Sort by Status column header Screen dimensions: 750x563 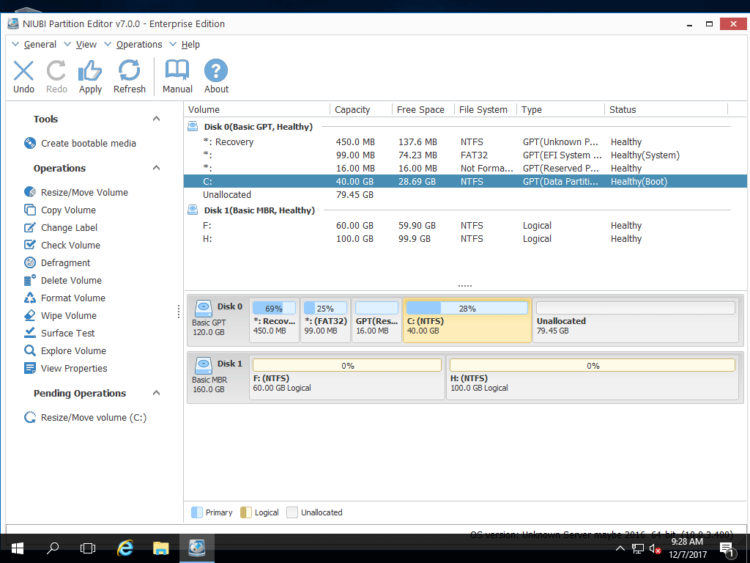(x=666, y=110)
